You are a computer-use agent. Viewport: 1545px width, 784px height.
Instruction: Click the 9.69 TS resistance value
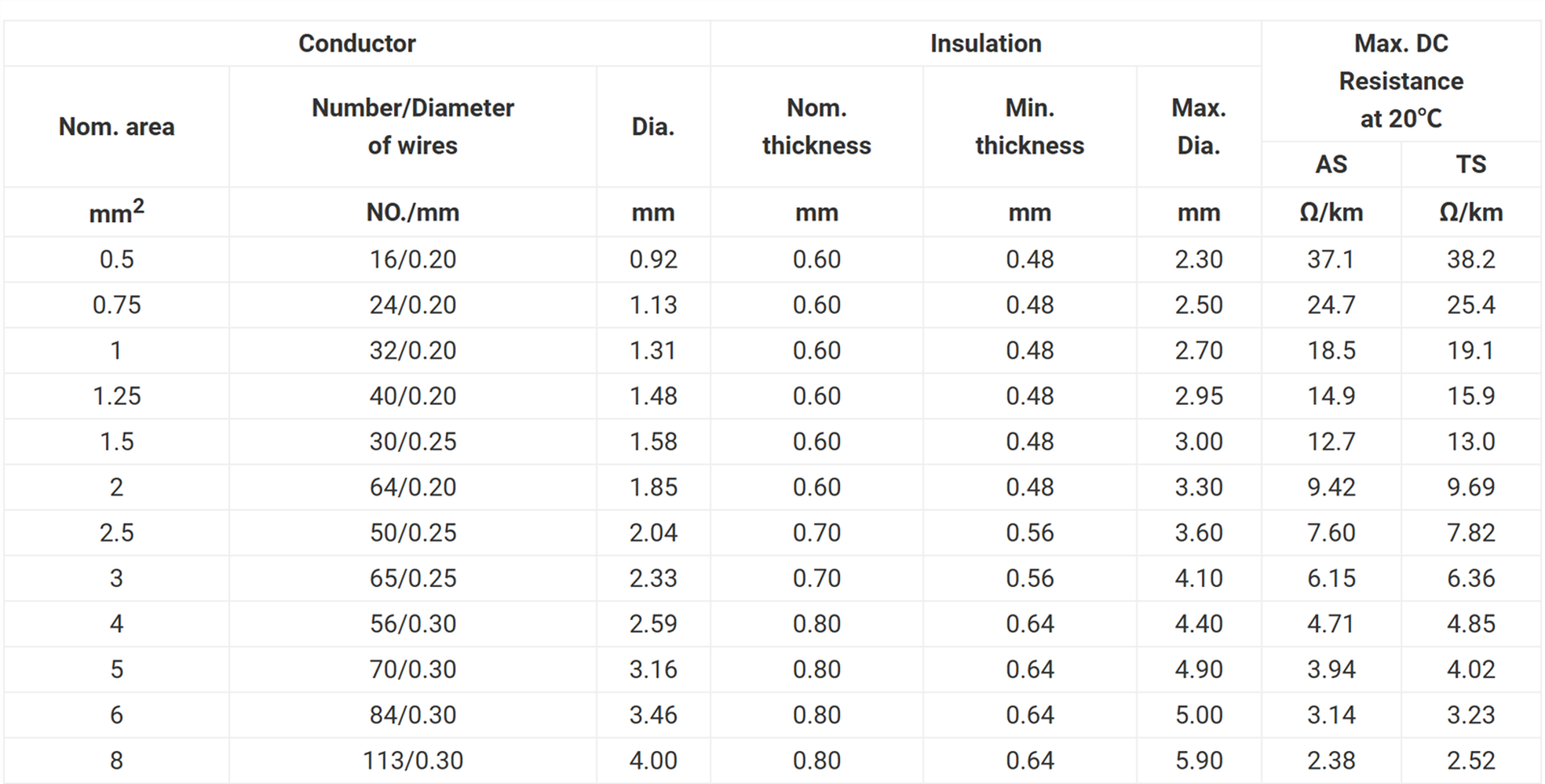click(x=1470, y=487)
